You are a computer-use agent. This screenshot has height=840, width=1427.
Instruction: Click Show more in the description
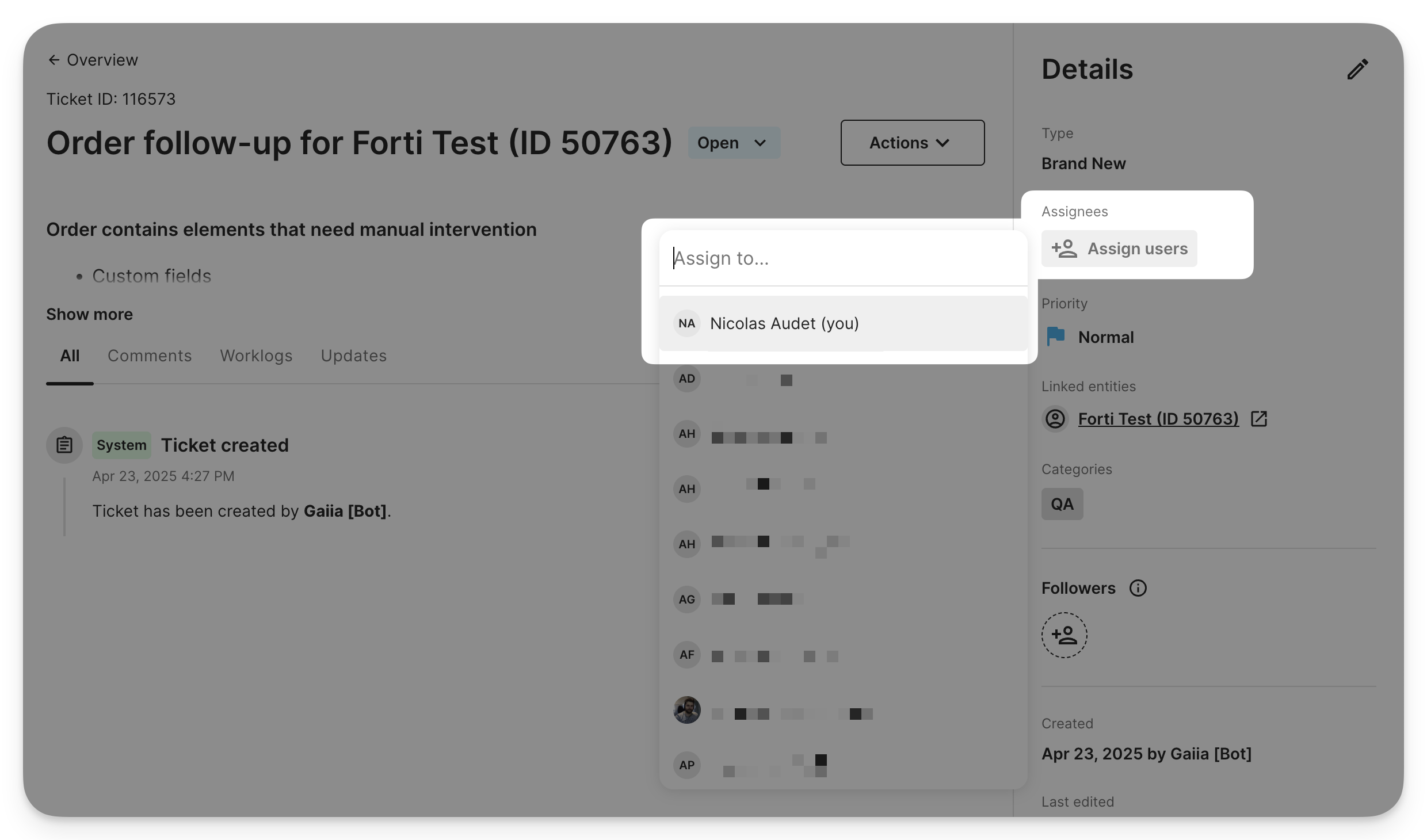pyautogui.click(x=89, y=314)
